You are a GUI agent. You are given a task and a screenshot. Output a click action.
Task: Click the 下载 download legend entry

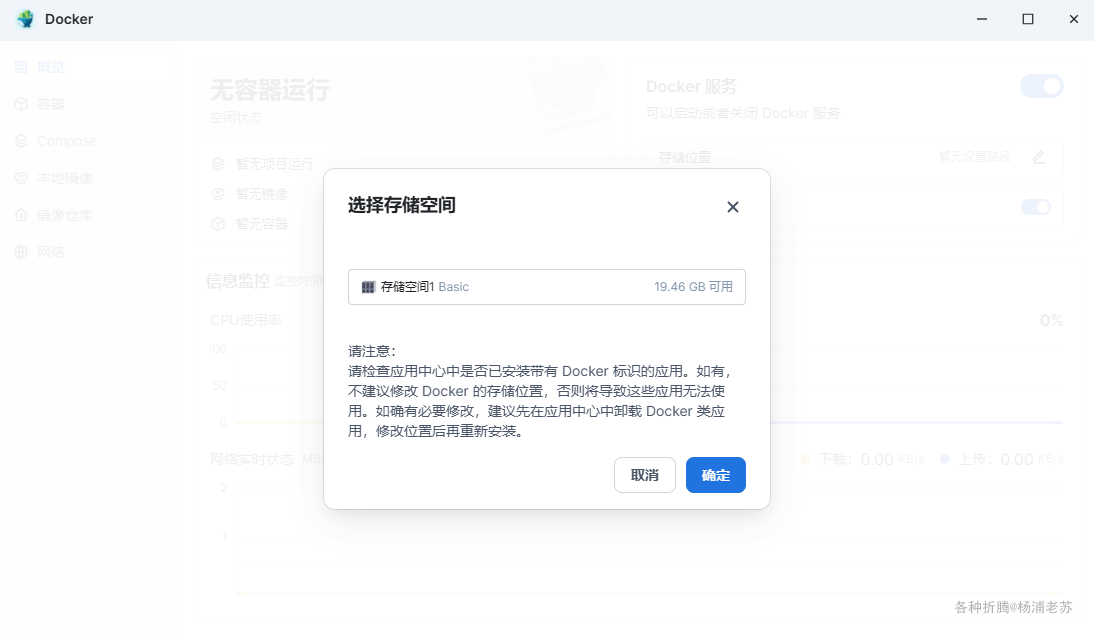tap(862, 459)
